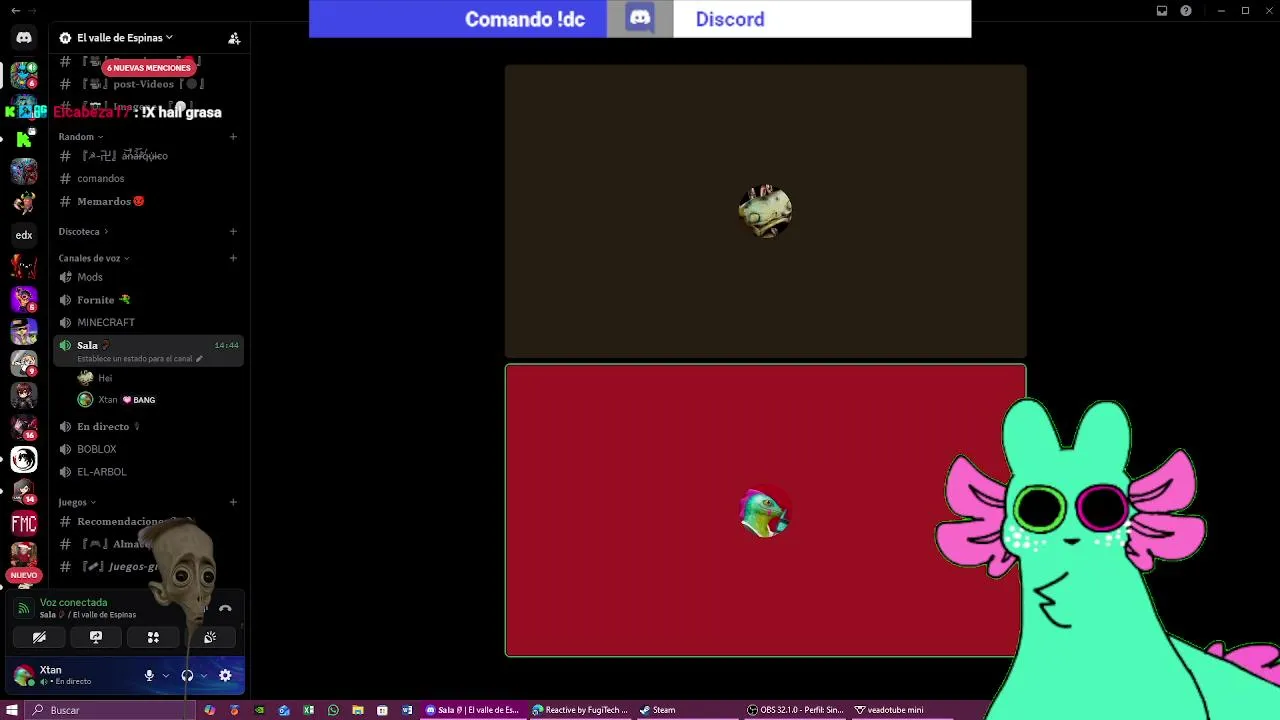Open Discord user settings gear
This screenshot has height=720, width=1280.
click(225, 676)
